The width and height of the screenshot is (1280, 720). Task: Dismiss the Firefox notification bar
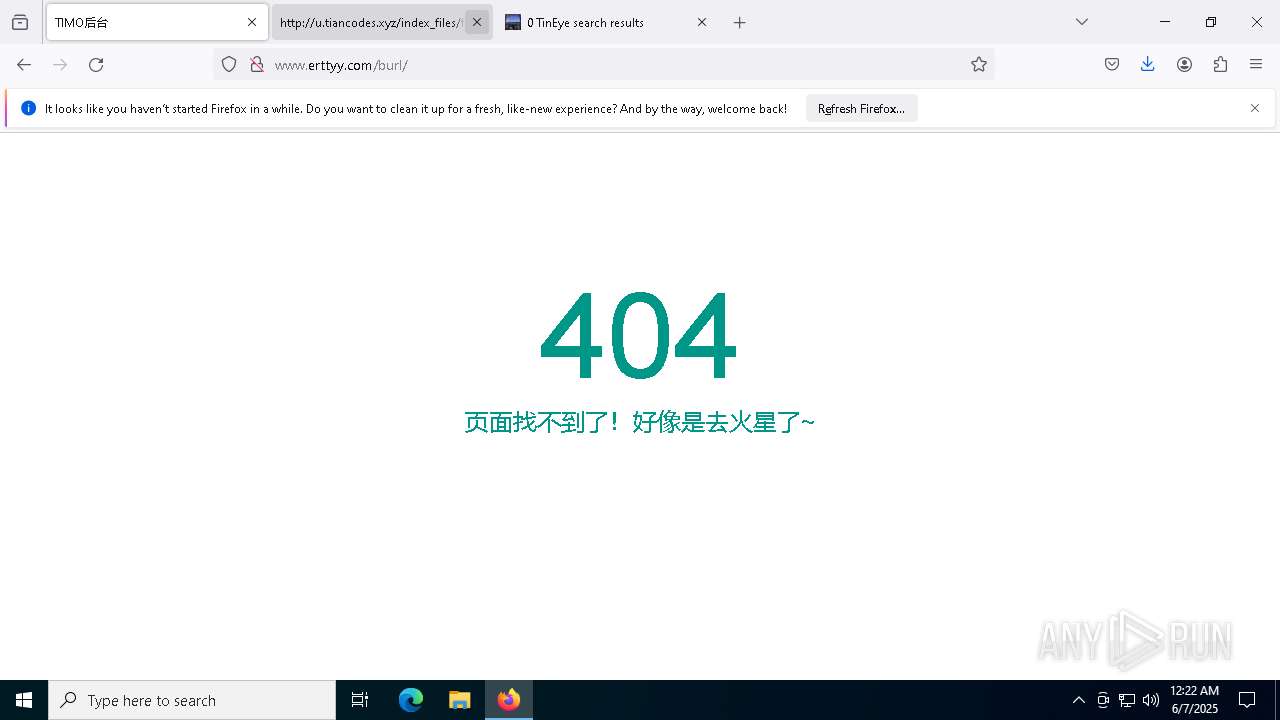click(x=1255, y=108)
